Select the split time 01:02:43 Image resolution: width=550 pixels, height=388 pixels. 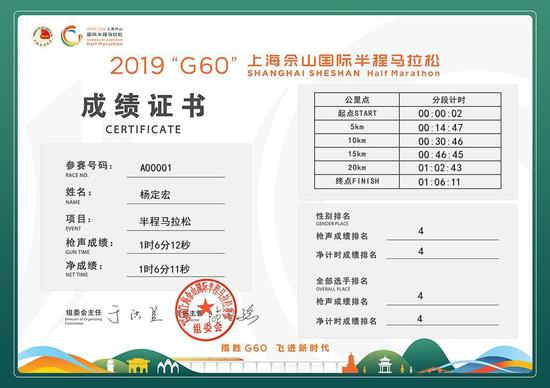click(440, 168)
